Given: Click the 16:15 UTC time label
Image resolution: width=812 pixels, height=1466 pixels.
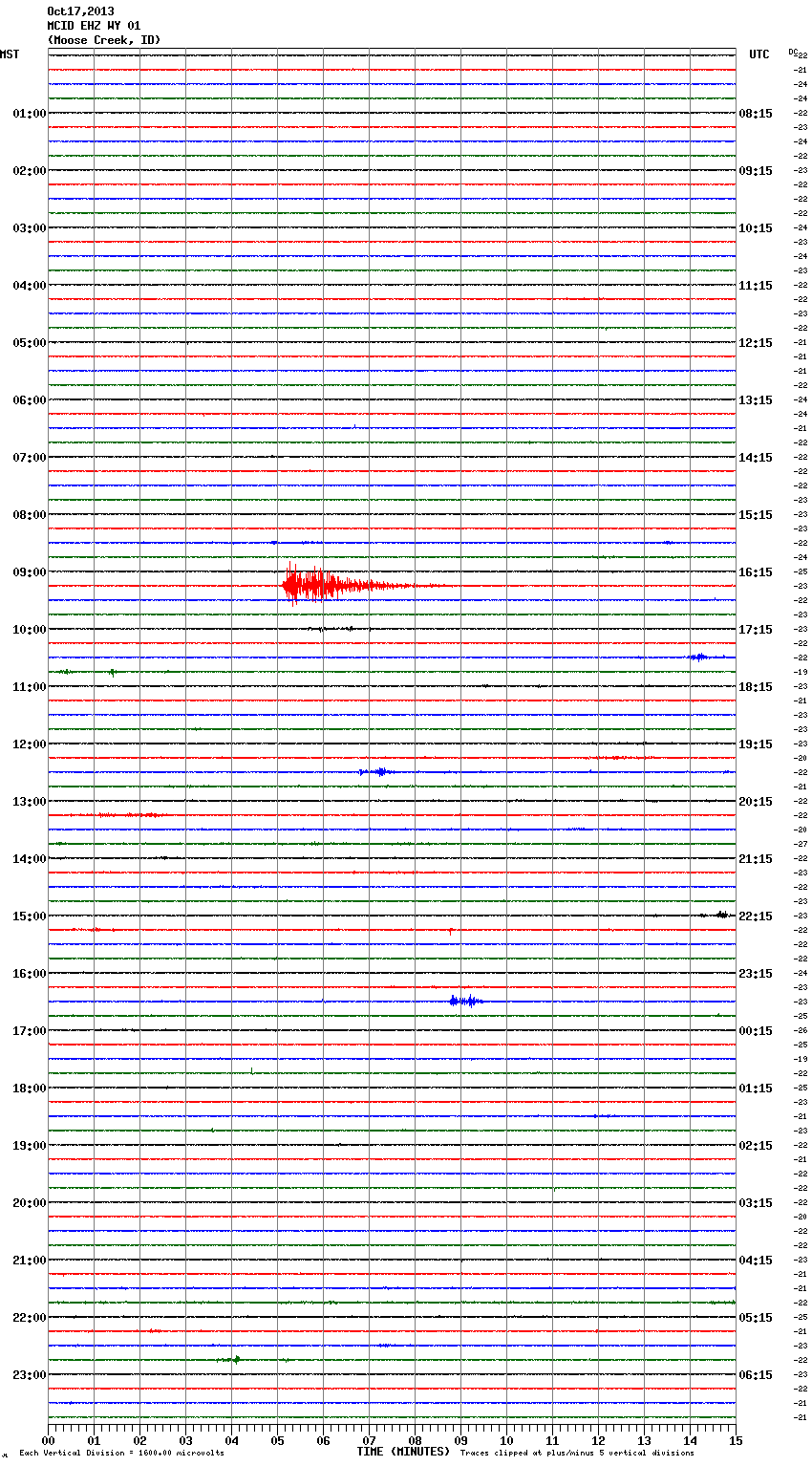Looking at the screenshot, I should coord(756,572).
